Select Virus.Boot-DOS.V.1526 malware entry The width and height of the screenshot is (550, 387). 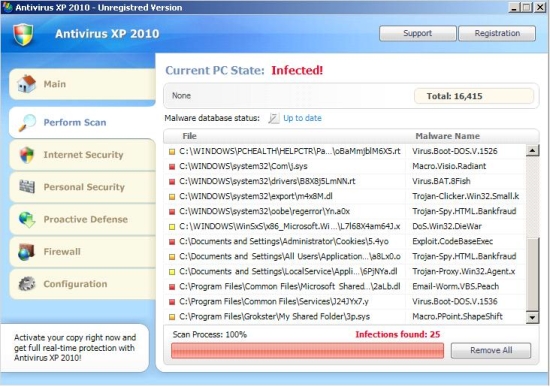tap(455, 151)
